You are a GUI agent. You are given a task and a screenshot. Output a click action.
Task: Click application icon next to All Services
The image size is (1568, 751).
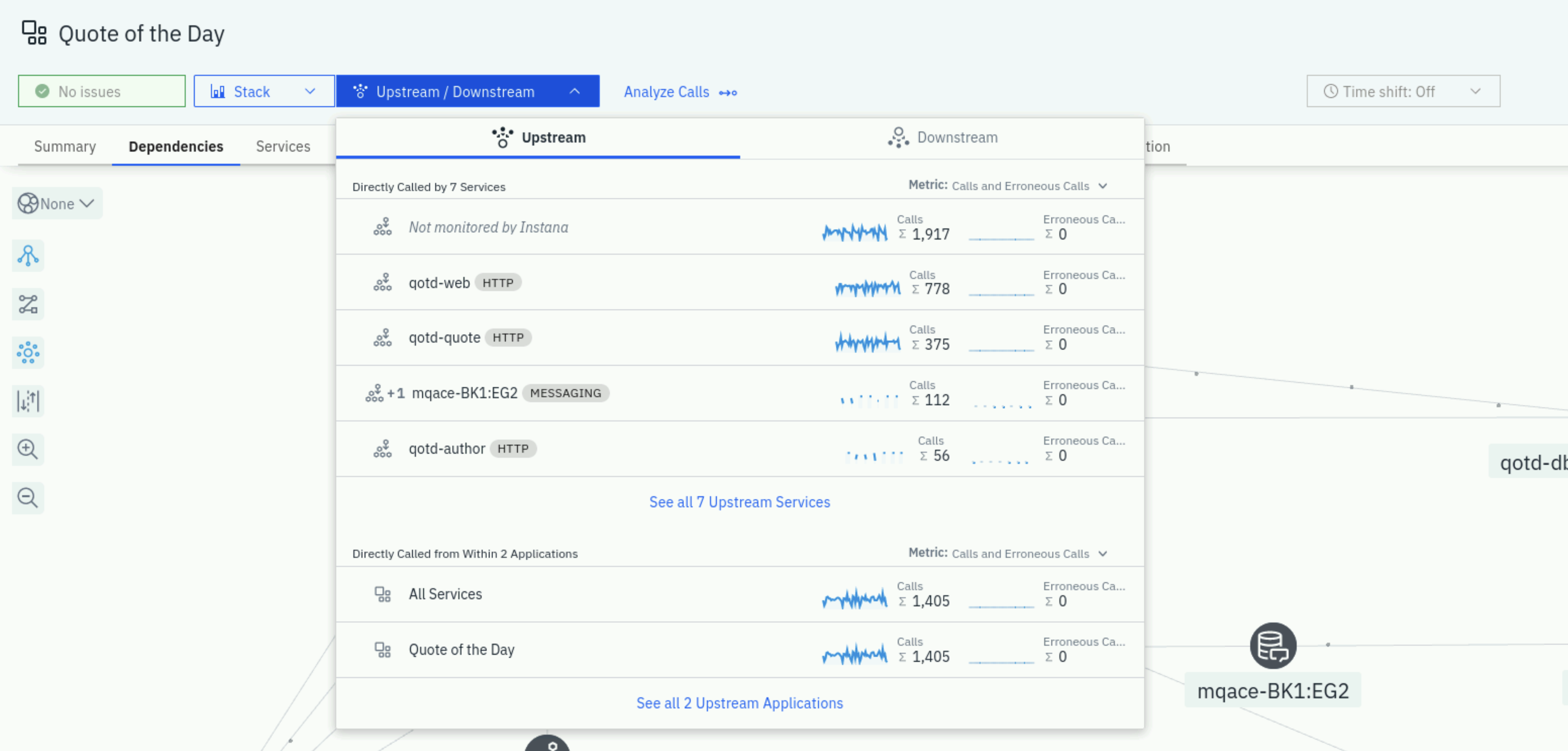pyautogui.click(x=382, y=594)
